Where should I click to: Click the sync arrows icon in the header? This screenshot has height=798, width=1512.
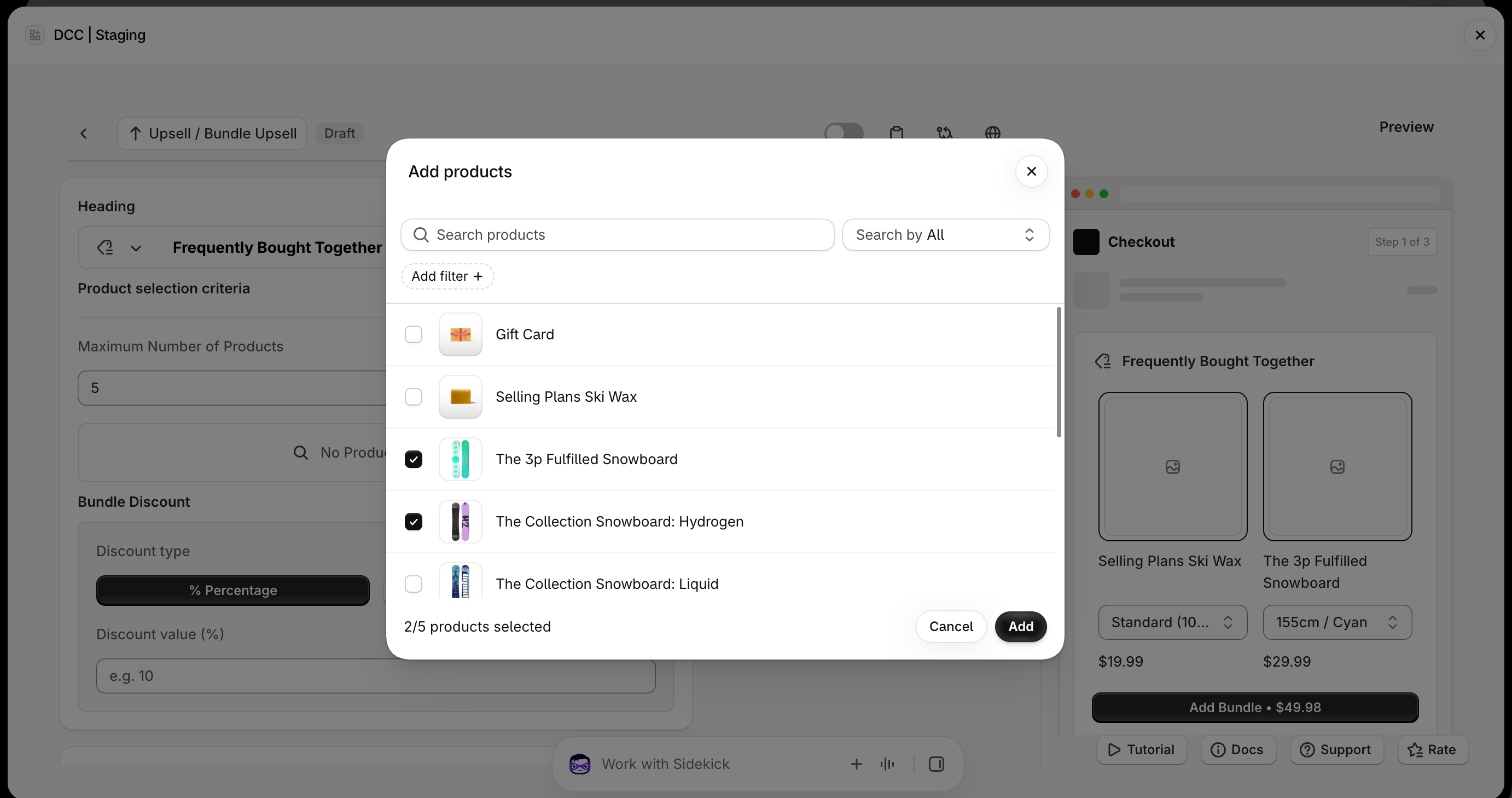pos(944,132)
